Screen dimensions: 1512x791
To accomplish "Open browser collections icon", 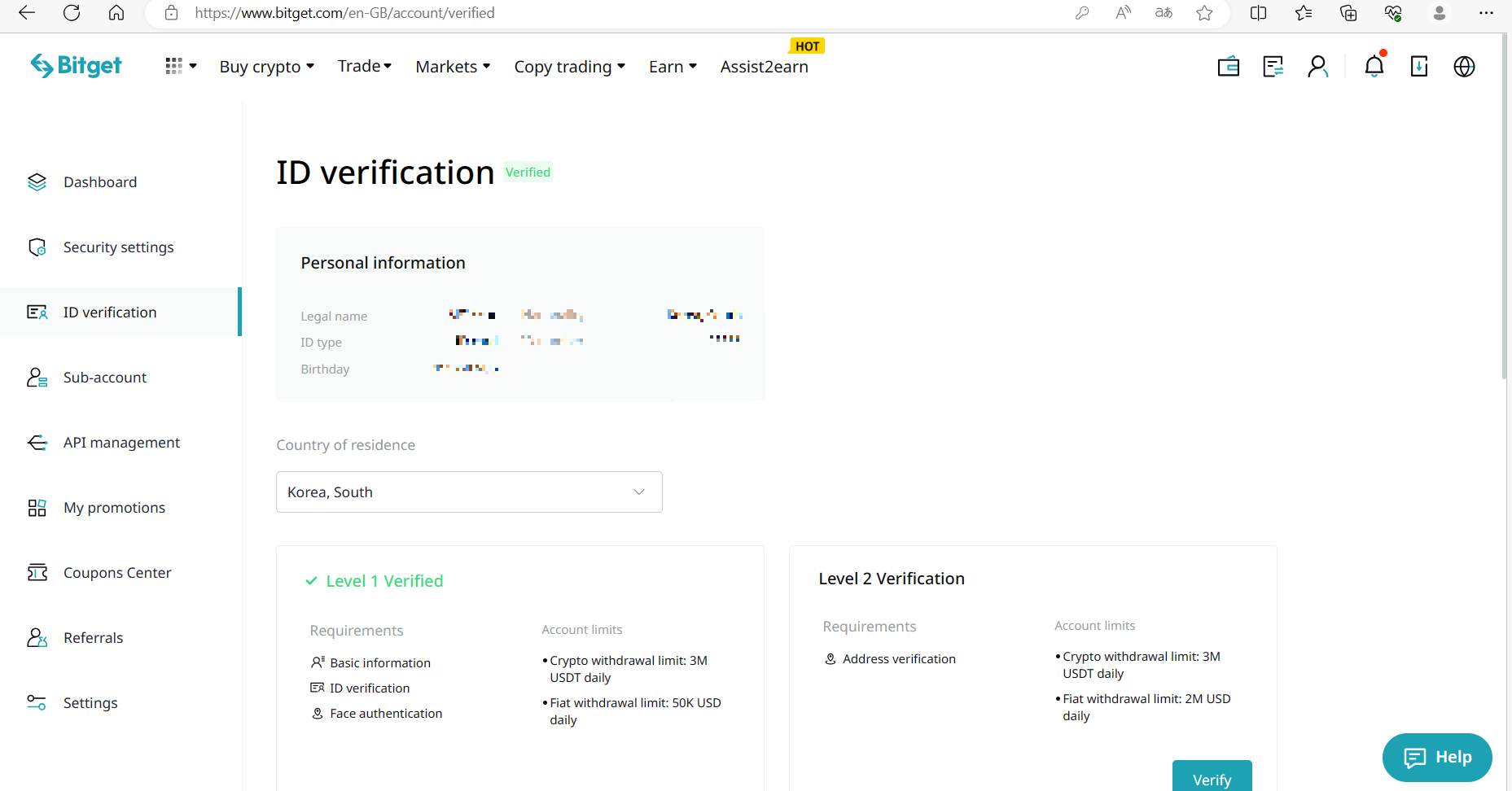I will pos(1348,13).
